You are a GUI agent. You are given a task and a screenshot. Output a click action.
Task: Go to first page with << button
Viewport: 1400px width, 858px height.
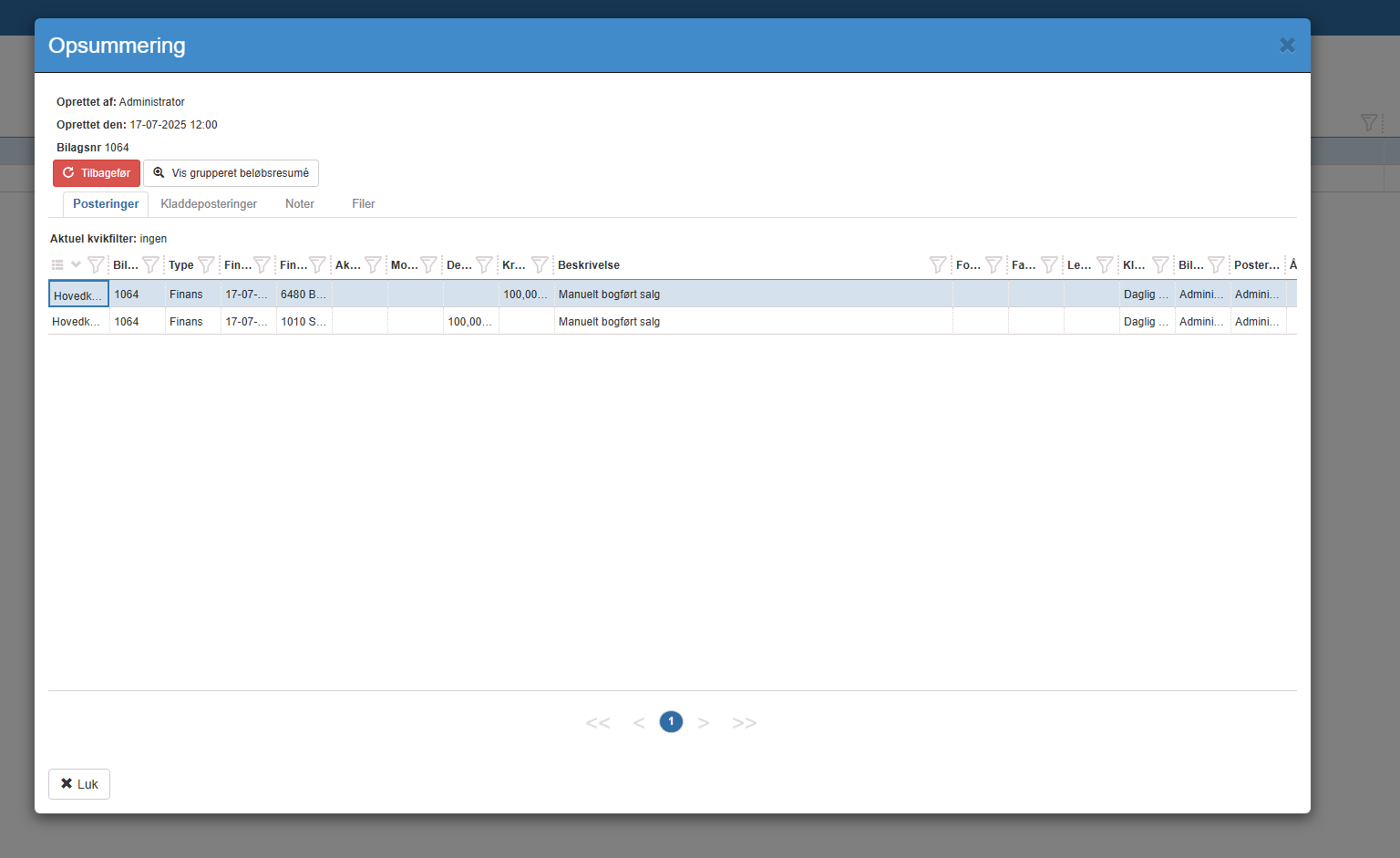598,723
